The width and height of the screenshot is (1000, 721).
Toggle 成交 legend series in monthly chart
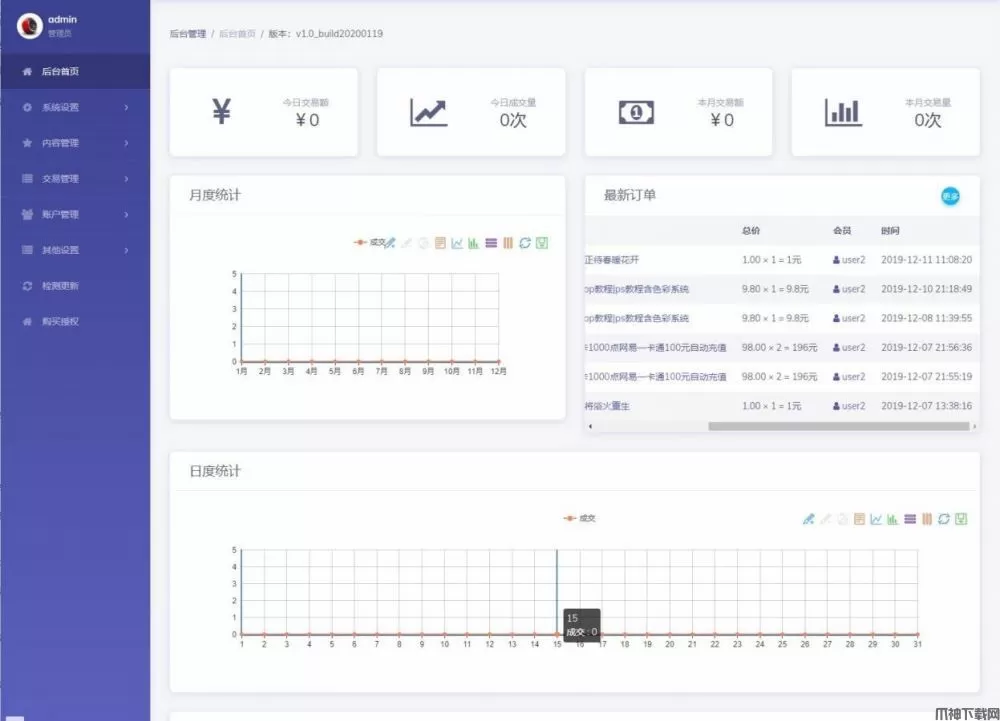(370, 242)
